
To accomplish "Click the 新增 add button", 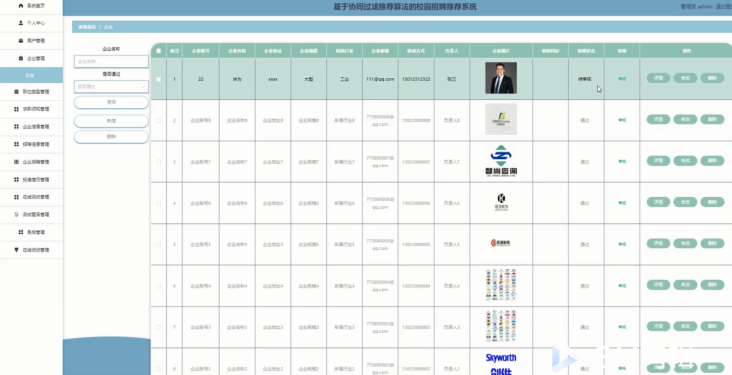I will tap(111, 121).
